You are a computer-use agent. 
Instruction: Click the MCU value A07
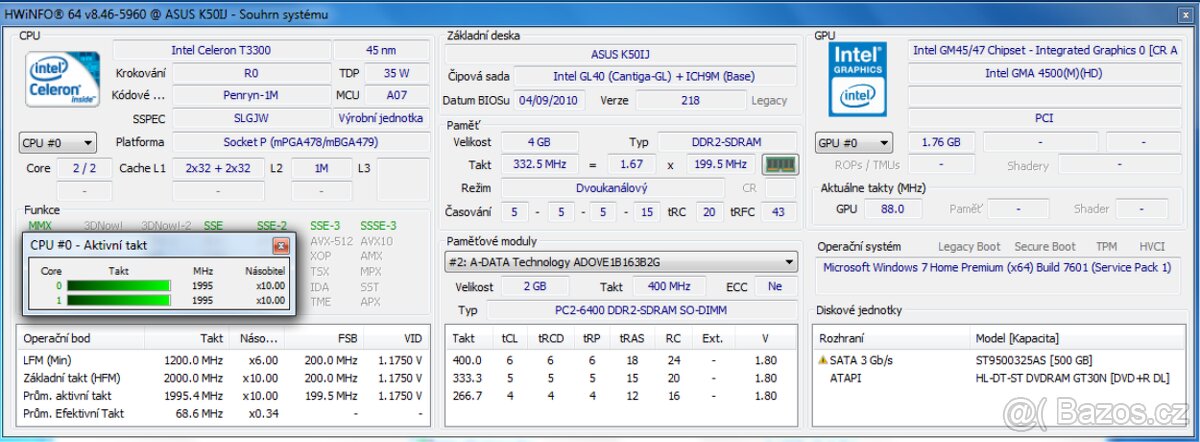397,96
